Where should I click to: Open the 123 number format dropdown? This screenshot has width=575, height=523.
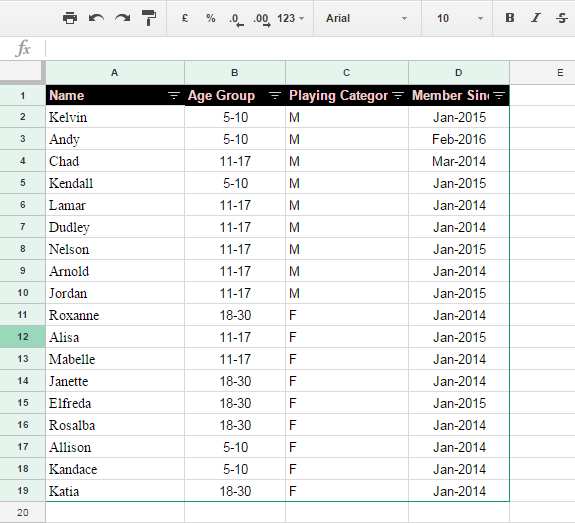pyautogui.click(x=290, y=18)
